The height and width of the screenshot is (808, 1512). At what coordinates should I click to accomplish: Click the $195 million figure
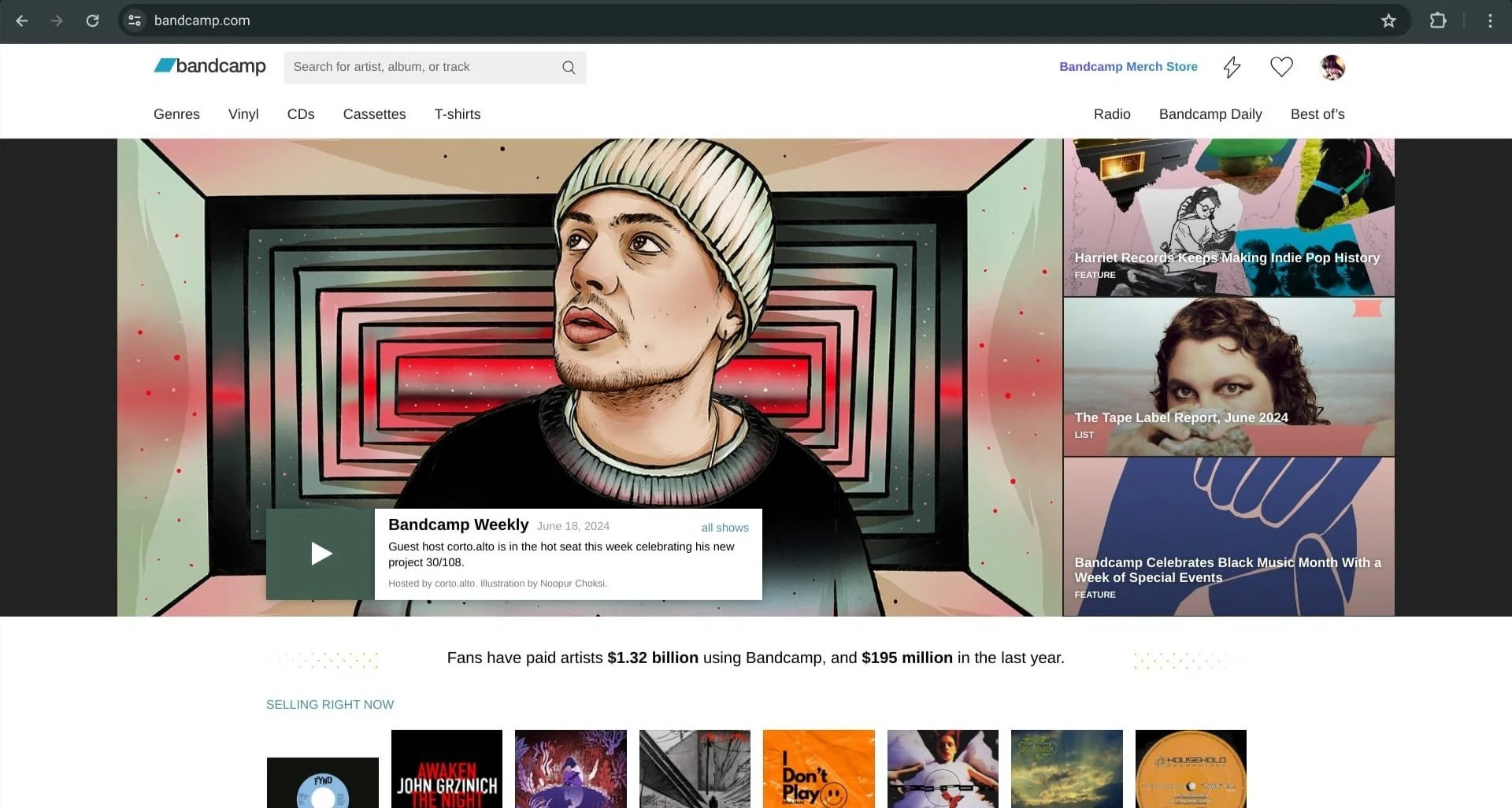click(907, 658)
